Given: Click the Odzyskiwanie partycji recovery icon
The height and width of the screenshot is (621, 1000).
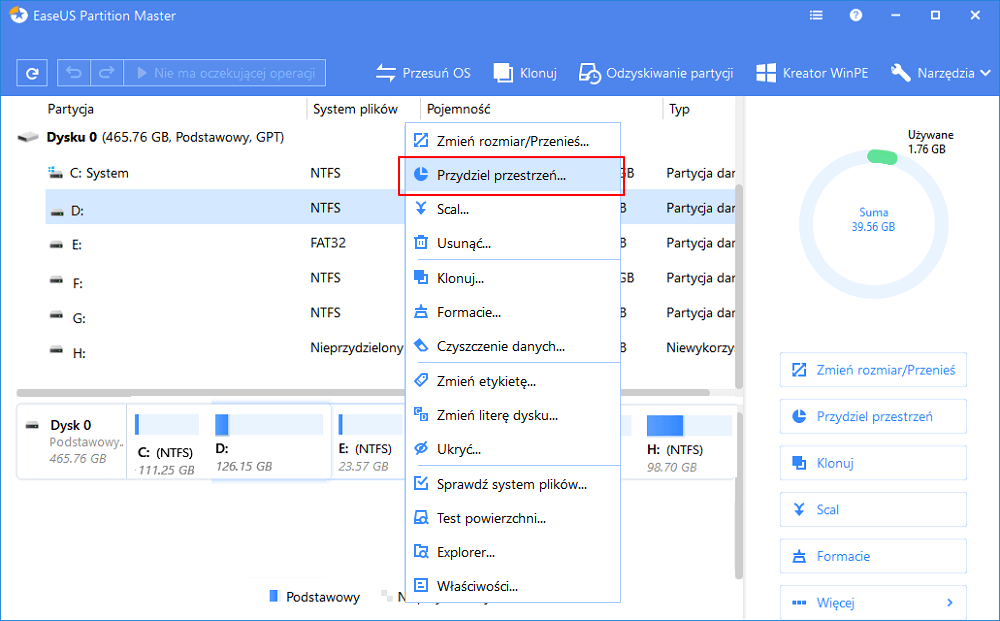Looking at the screenshot, I should pyautogui.click(x=589, y=73).
